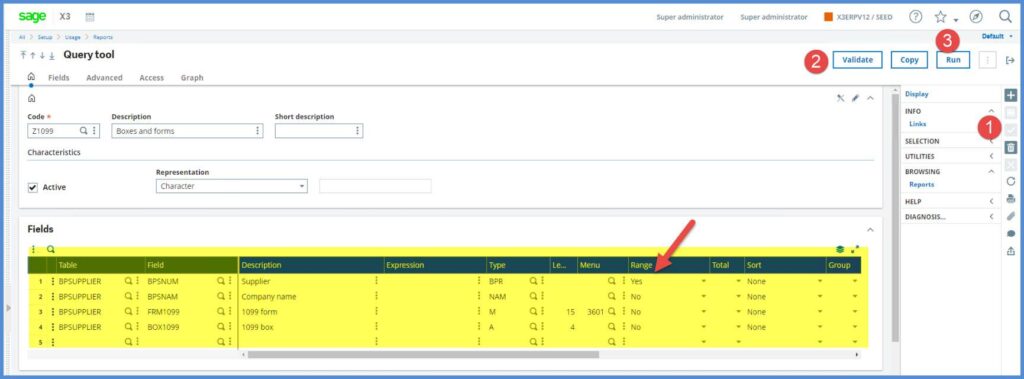Image resolution: width=1024 pixels, height=379 pixels.
Task: Click the Validate button
Action: point(857,59)
